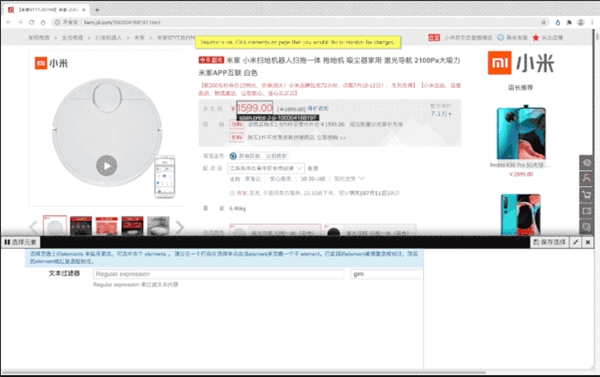This screenshot has height=377, width=600.
Task: Go back with the browser back arrow
Action: point(9,22)
